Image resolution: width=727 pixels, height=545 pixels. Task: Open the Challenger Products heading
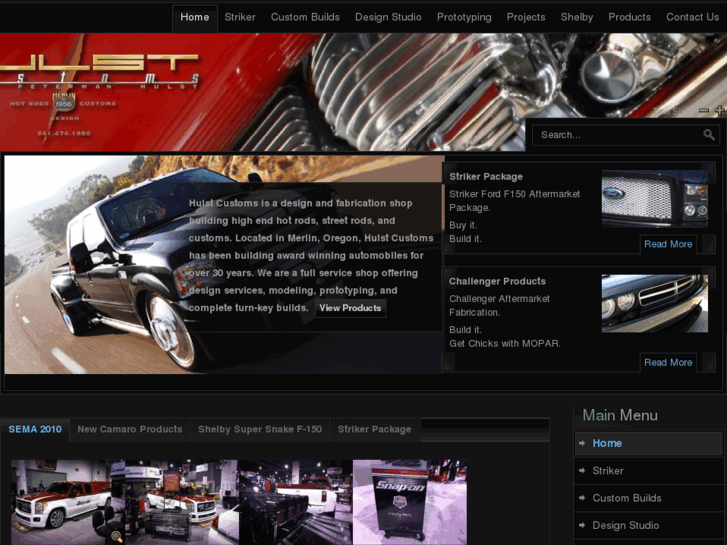[497, 282]
